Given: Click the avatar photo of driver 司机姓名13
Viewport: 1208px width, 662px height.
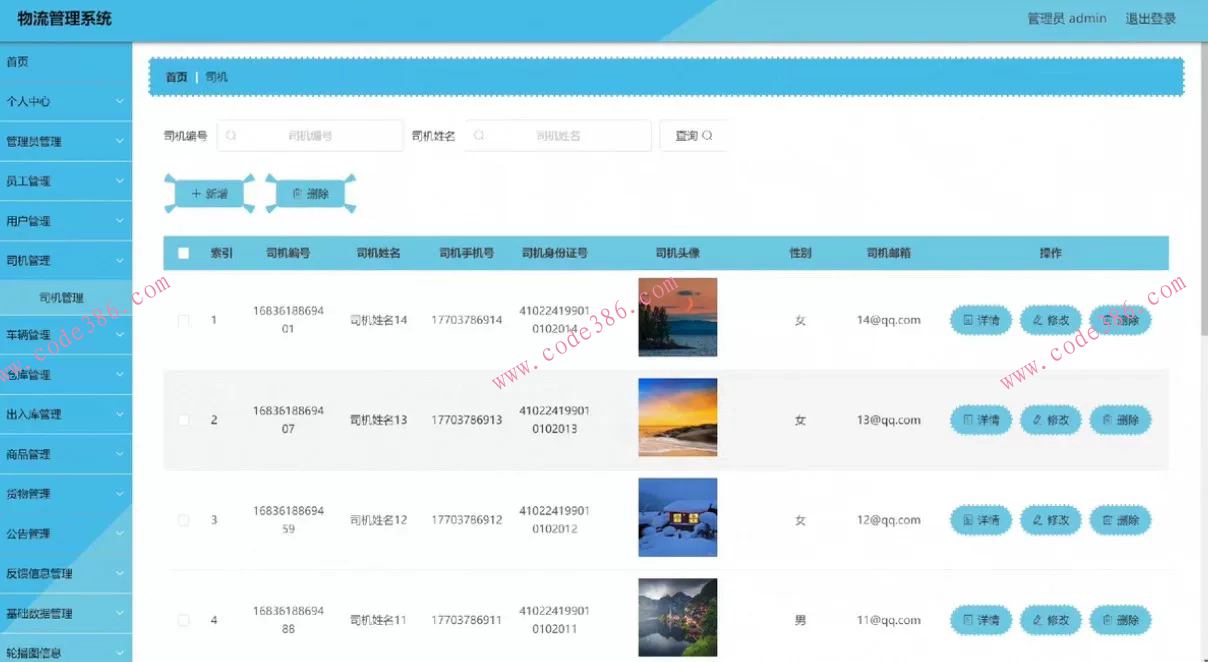Looking at the screenshot, I should click(x=678, y=417).
